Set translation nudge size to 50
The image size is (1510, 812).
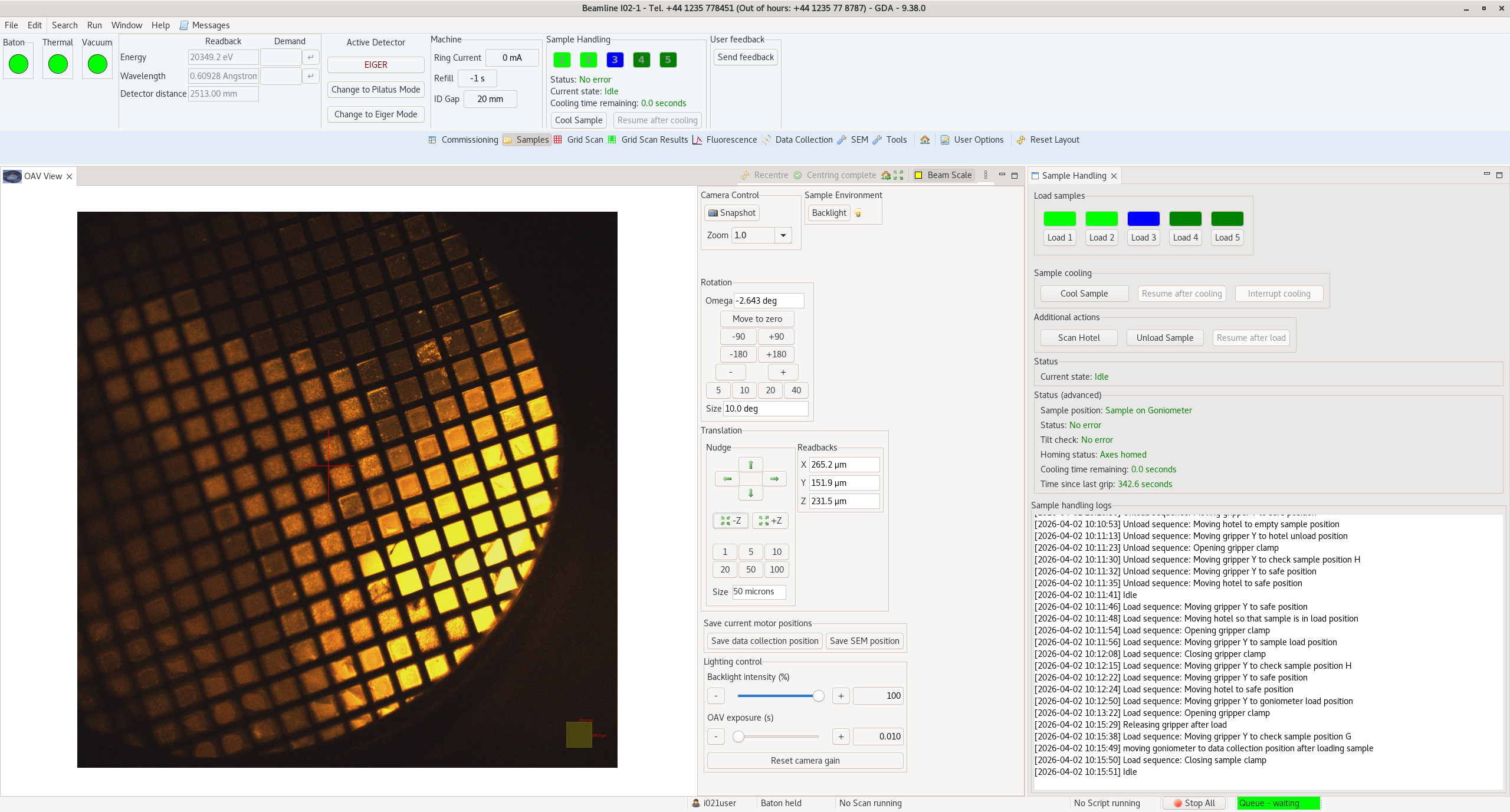751,570
